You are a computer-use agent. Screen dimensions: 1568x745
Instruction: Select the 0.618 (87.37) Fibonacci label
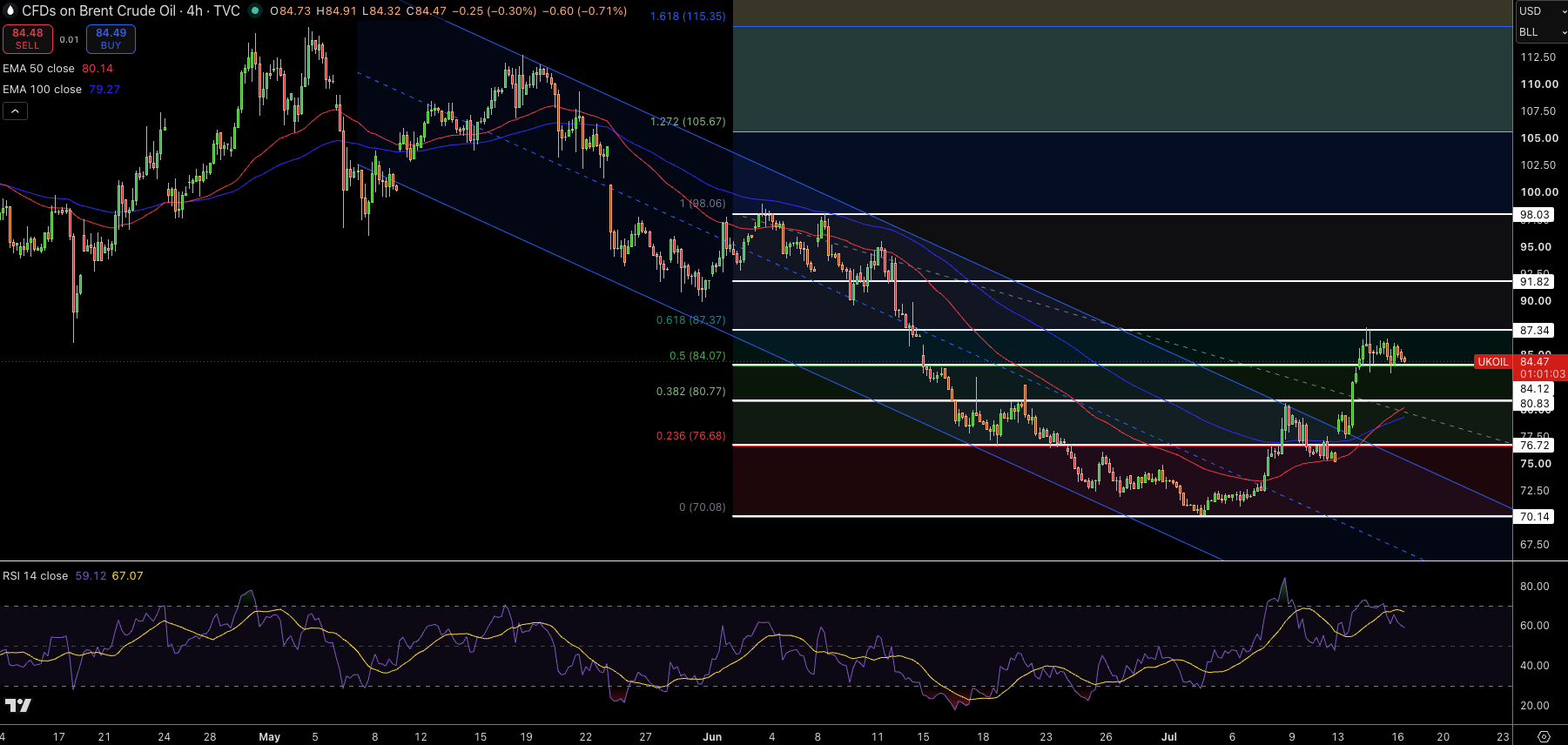point(690,320)
